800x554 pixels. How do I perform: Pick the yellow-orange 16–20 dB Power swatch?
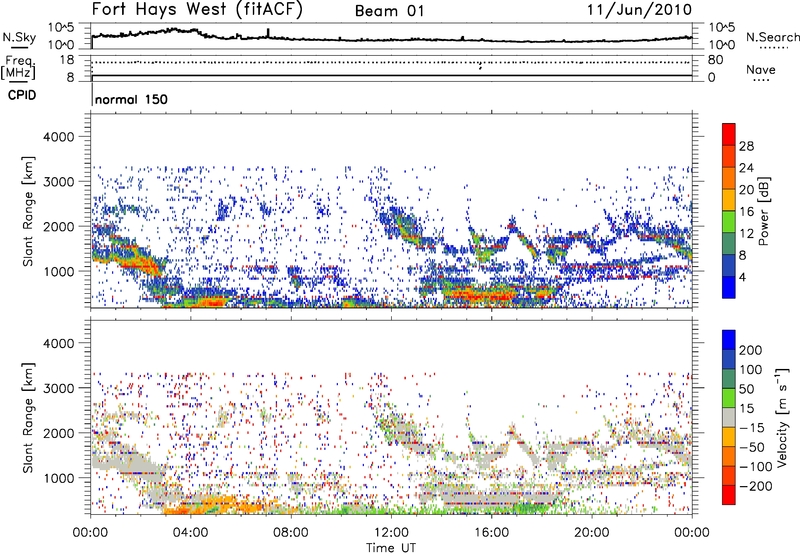point(729,200)
